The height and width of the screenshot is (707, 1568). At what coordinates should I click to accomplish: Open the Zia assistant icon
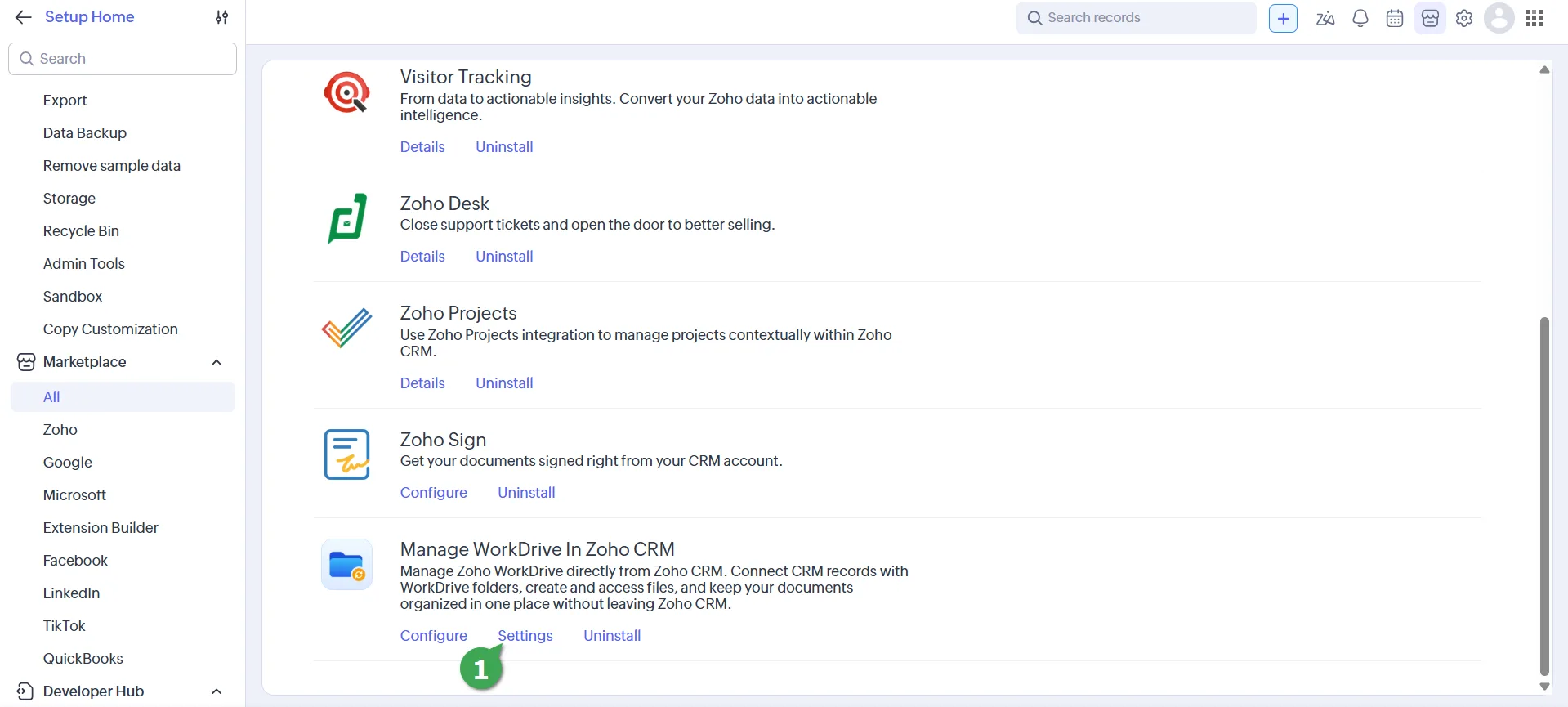(x=1325, y=18)
